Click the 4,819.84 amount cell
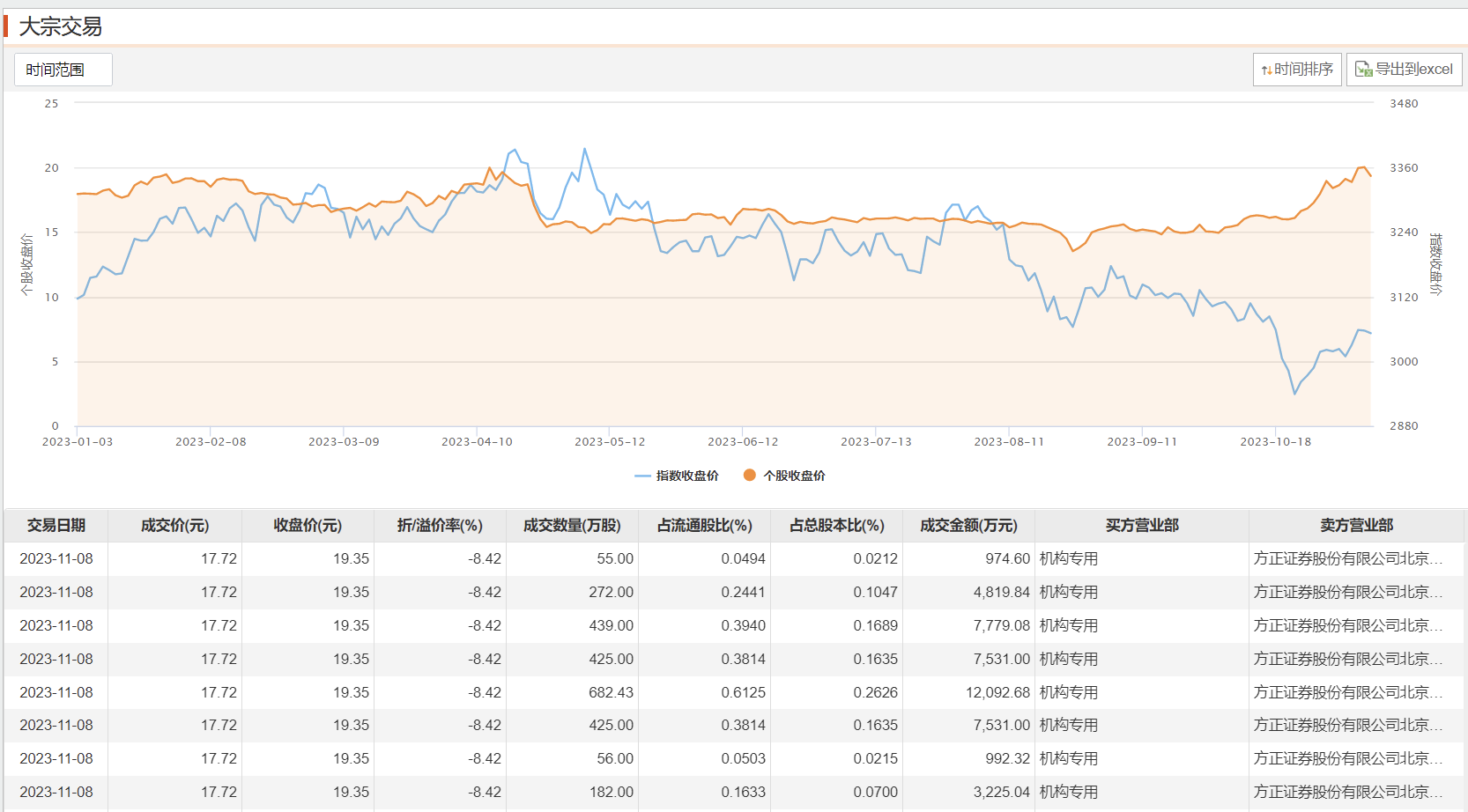 click(1001, 592)
